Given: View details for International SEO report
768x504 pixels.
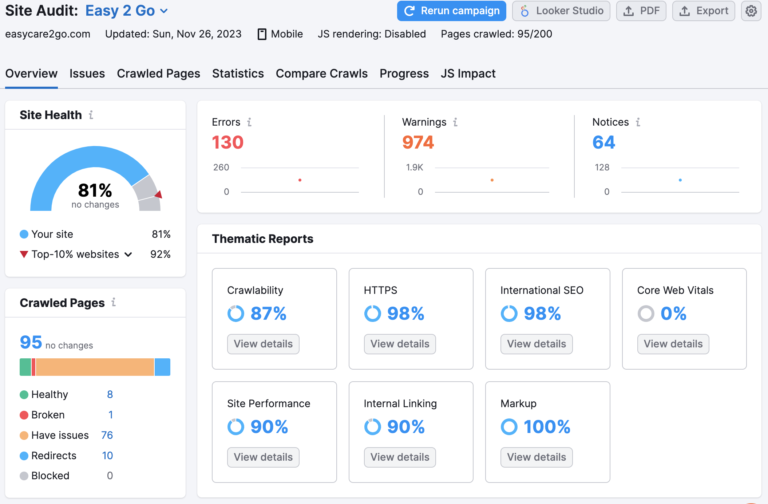Looking at the screenshot, I should click(x=536, y=344).
